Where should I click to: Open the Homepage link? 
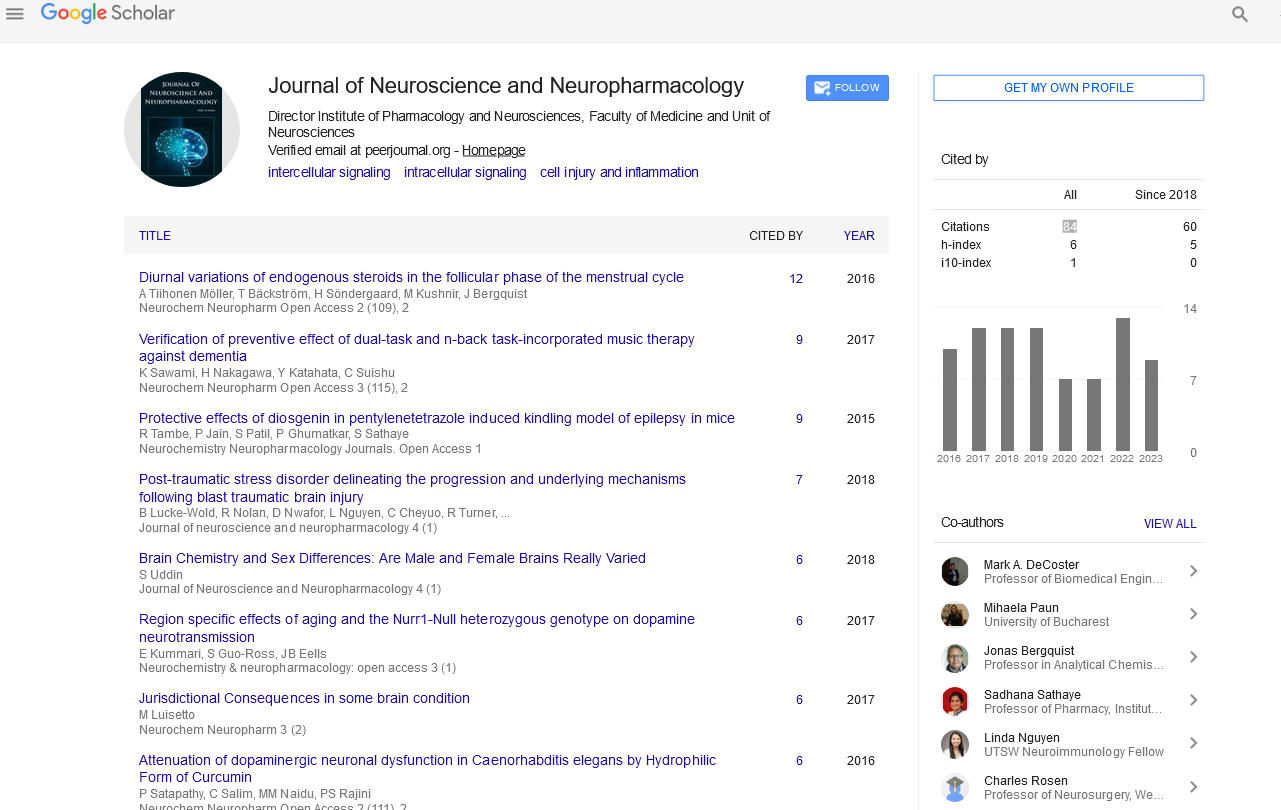pyautogui.click(x=493, y=151)
